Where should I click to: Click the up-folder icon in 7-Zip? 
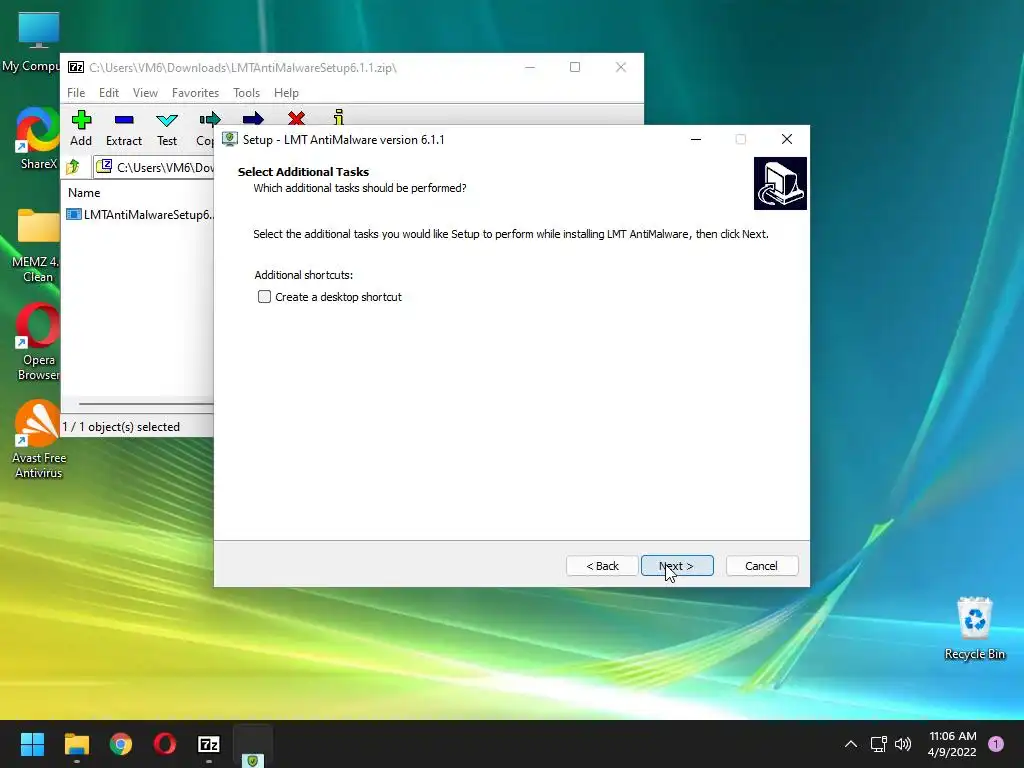pos(72,167)
